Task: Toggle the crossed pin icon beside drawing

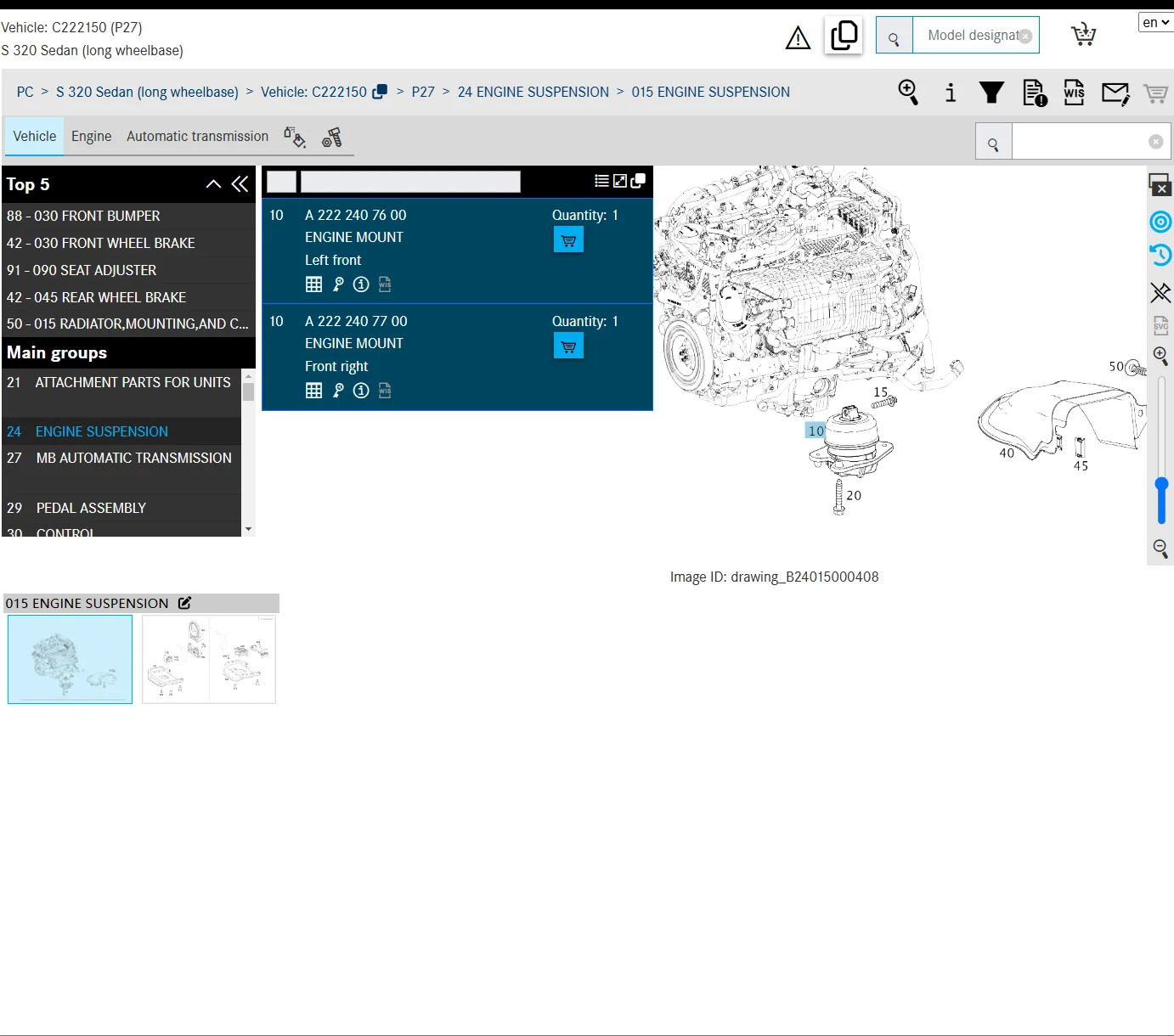Action: (x=1160, y=293)
